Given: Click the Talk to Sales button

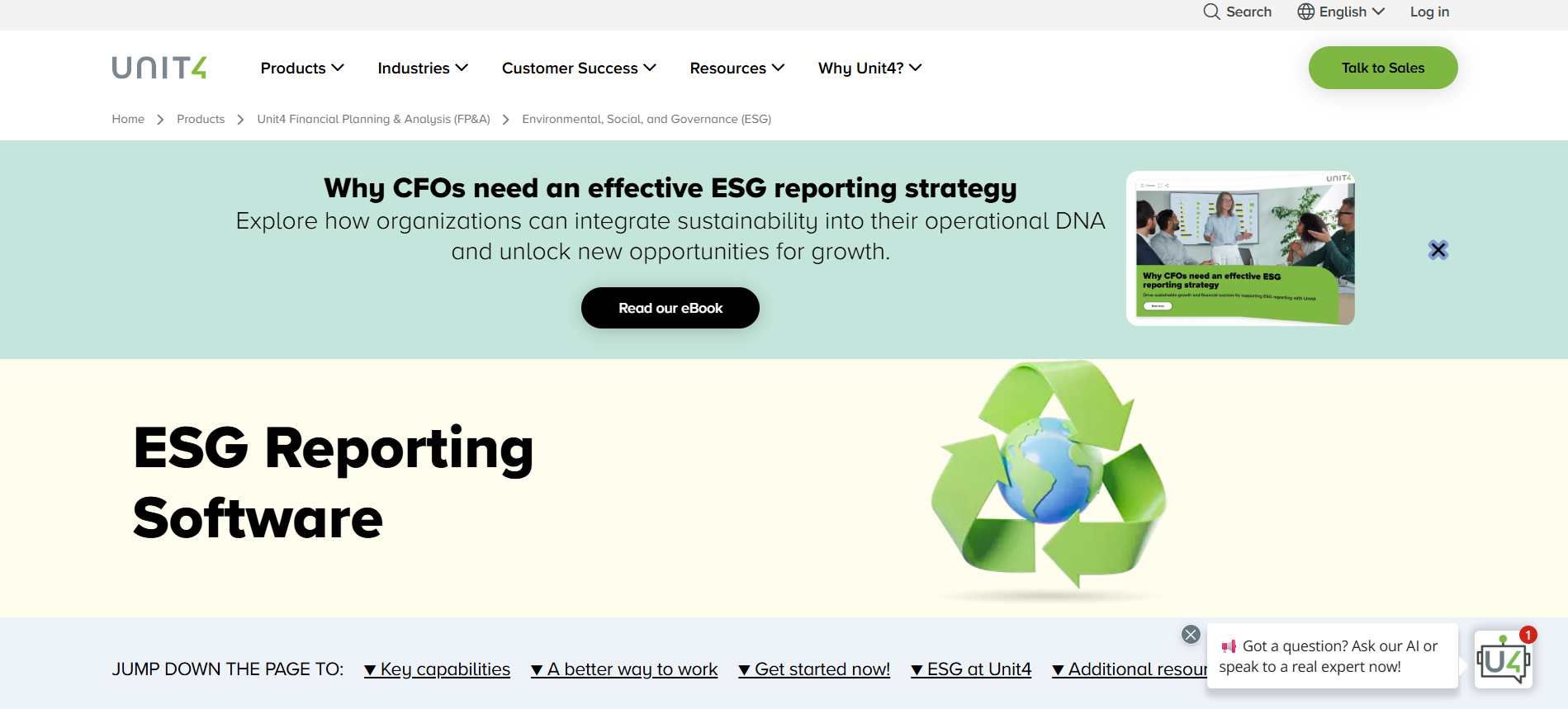Looking at the screenshot, I should tap(1383, 68).
